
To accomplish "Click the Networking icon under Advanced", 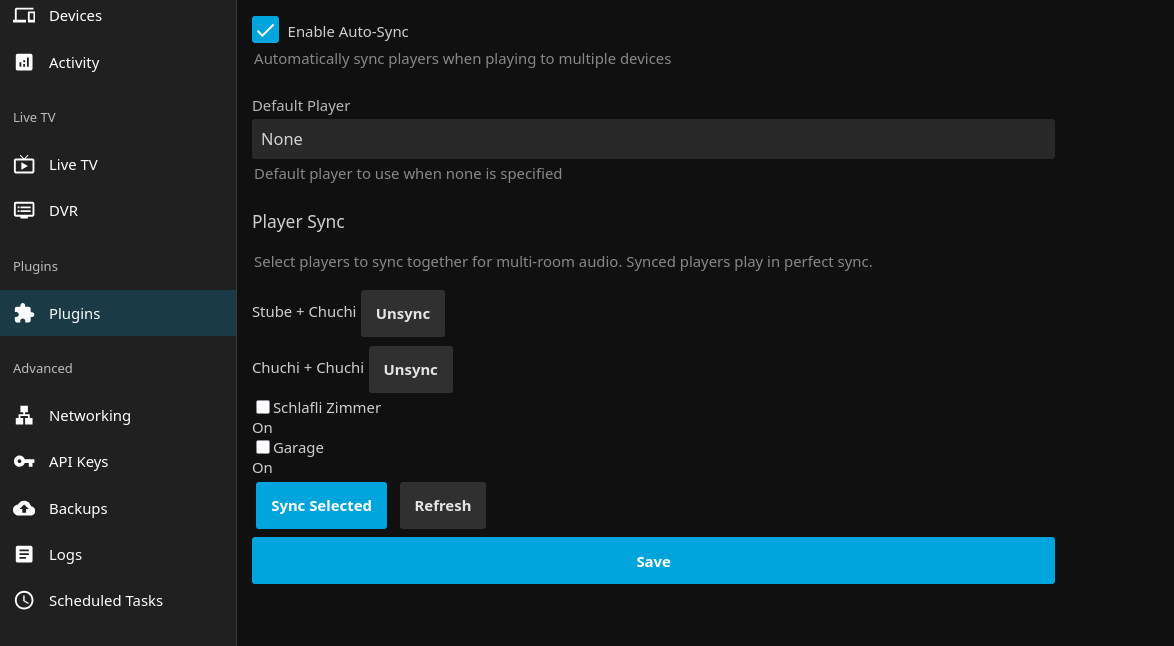I will tap(24, 415).
